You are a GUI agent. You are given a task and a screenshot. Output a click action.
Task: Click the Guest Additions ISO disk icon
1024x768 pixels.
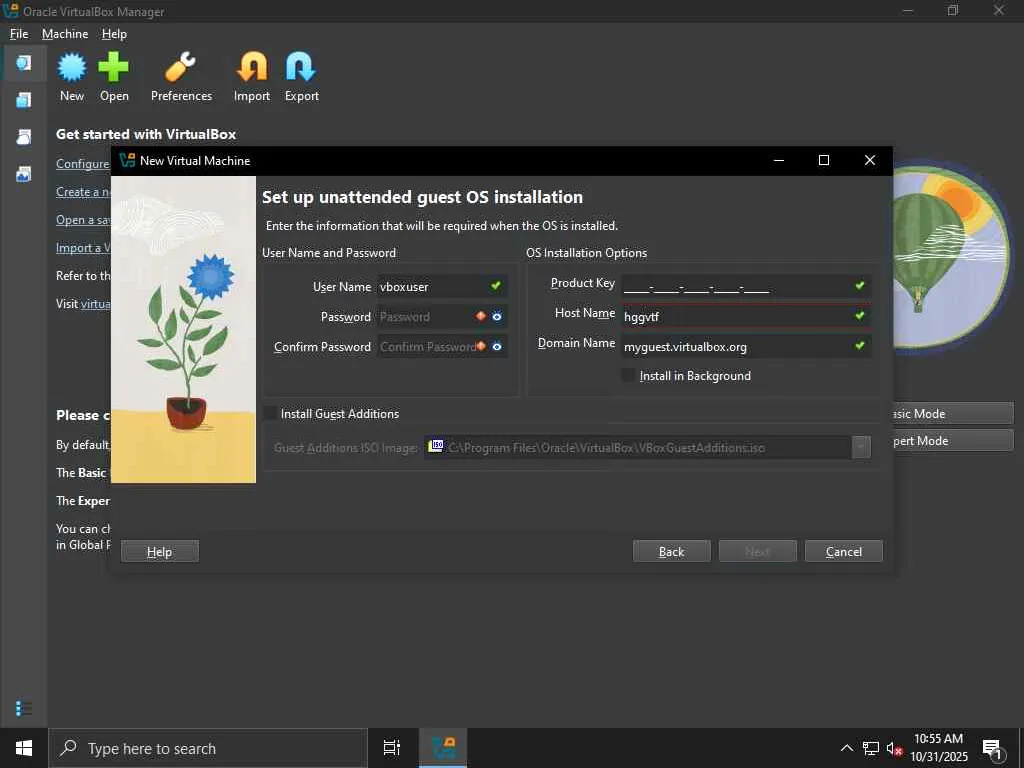tap(436, 446)
